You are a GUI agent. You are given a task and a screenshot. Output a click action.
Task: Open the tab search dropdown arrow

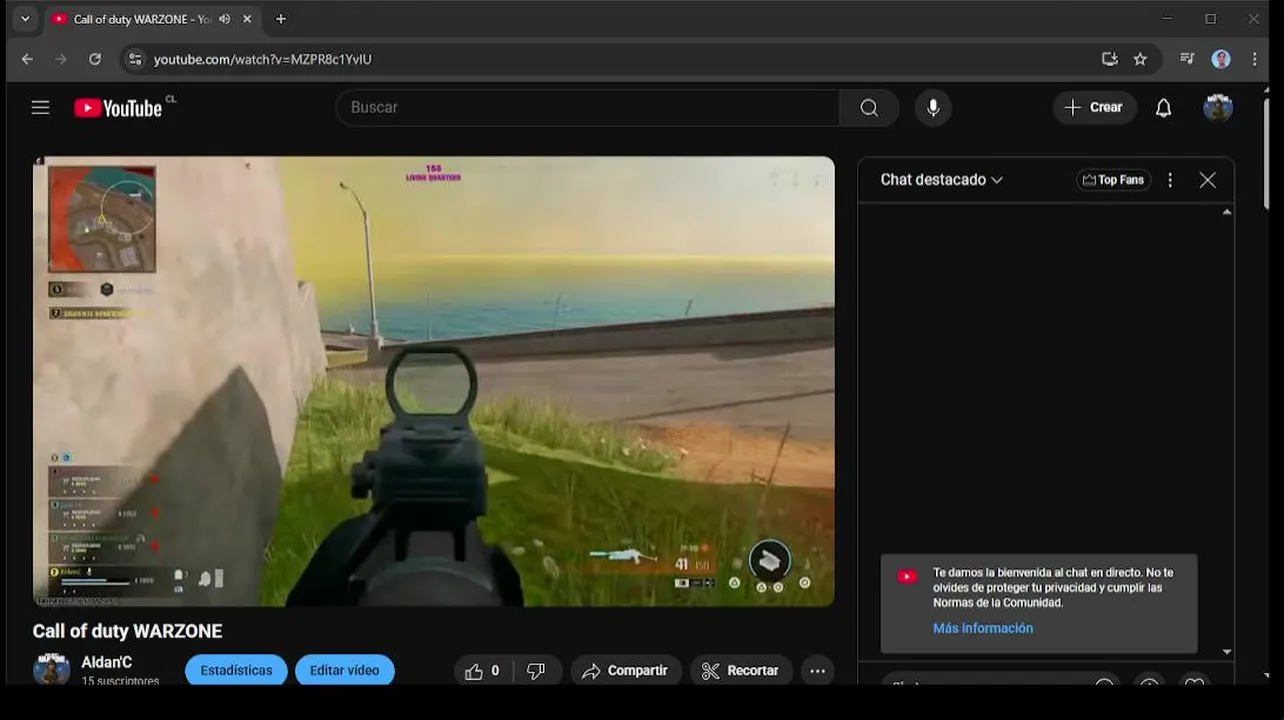(x=25, y=19)
